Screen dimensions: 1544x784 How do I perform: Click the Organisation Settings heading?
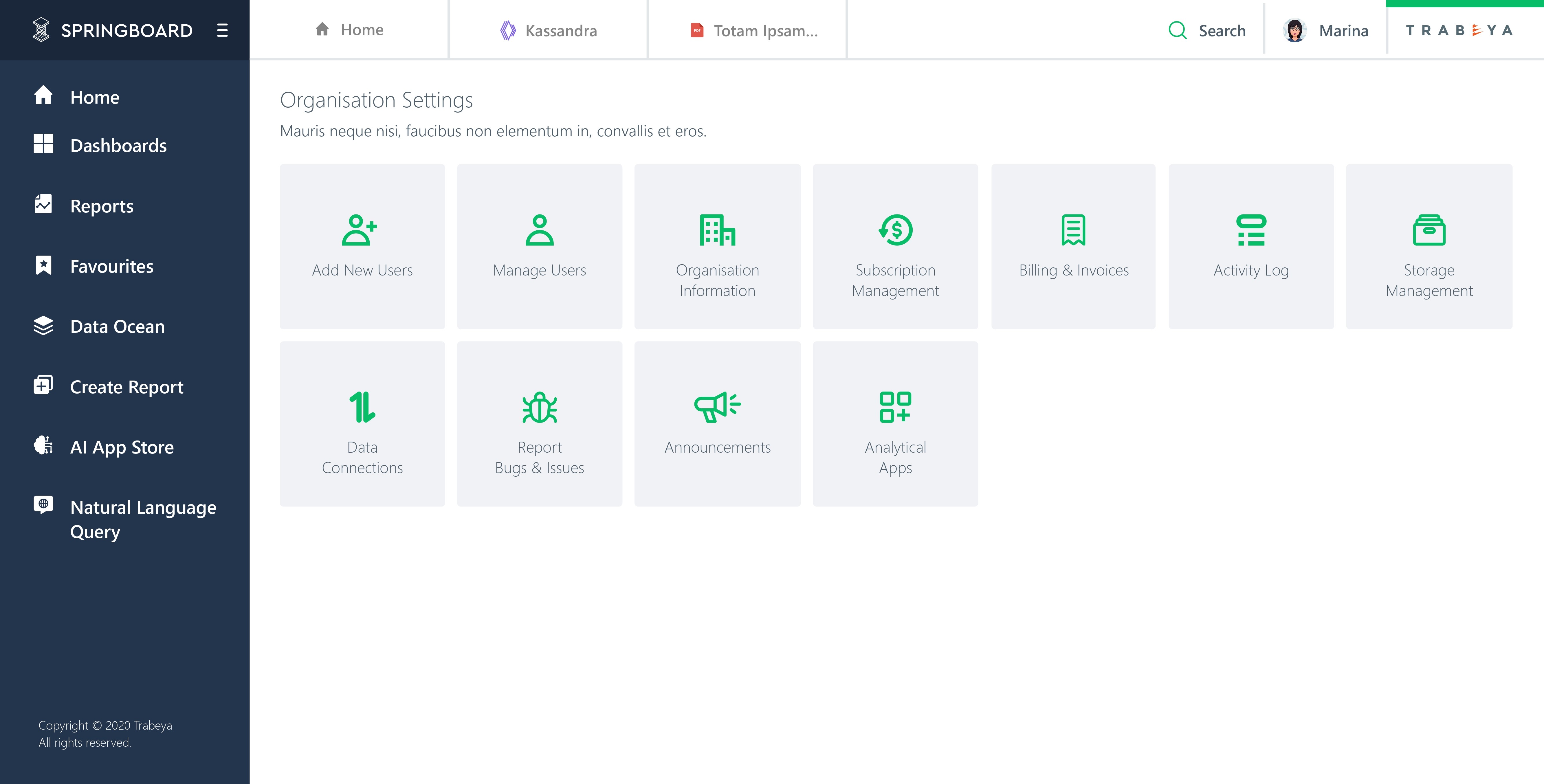(x=376, y=100)
